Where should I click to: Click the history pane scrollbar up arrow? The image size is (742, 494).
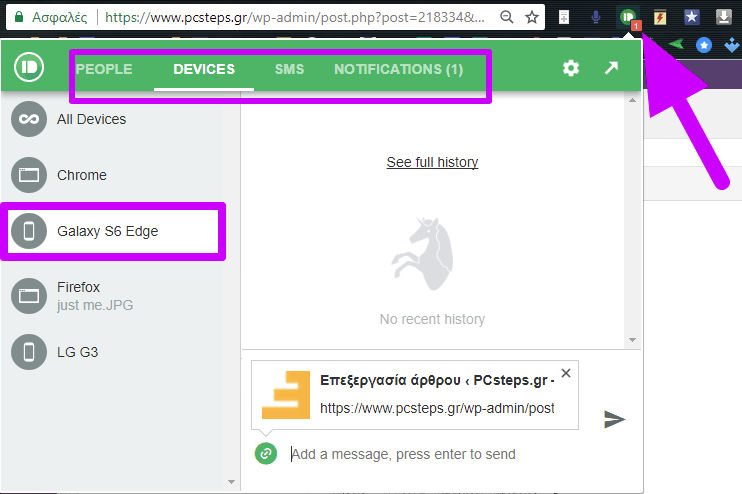[x=632, y=100]
